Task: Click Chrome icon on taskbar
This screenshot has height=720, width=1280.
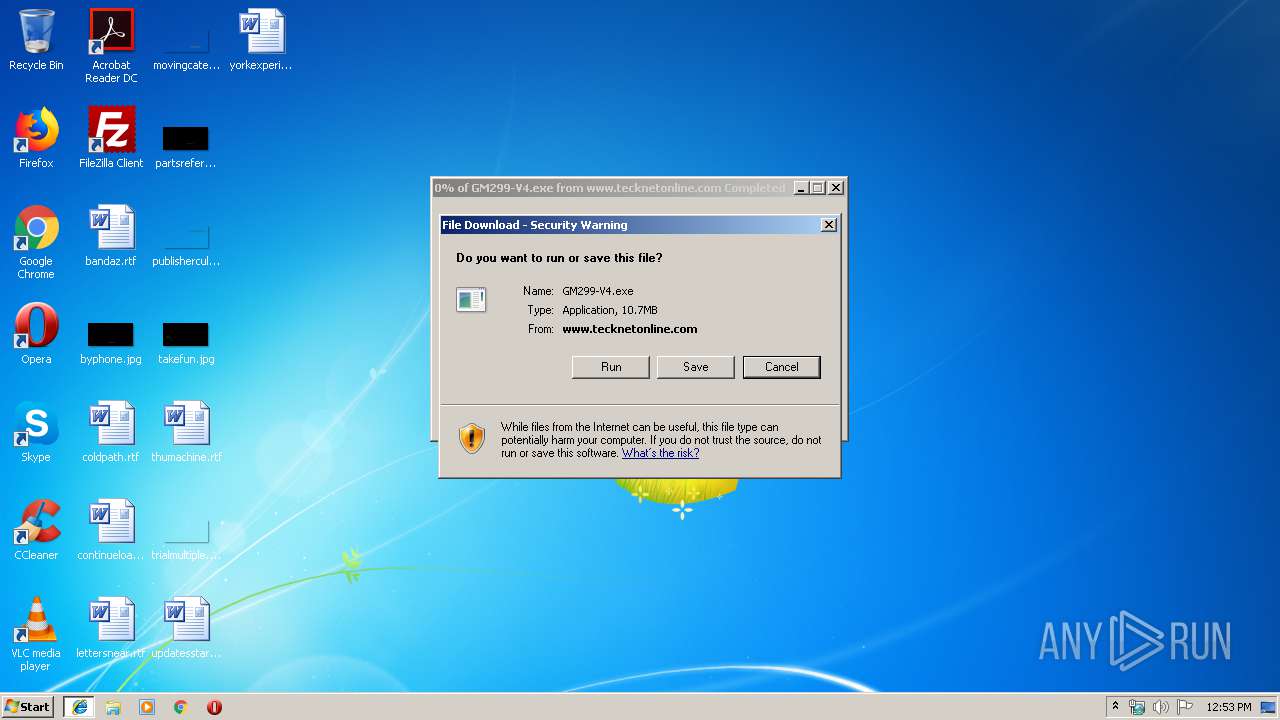Action: coord(181,707)
